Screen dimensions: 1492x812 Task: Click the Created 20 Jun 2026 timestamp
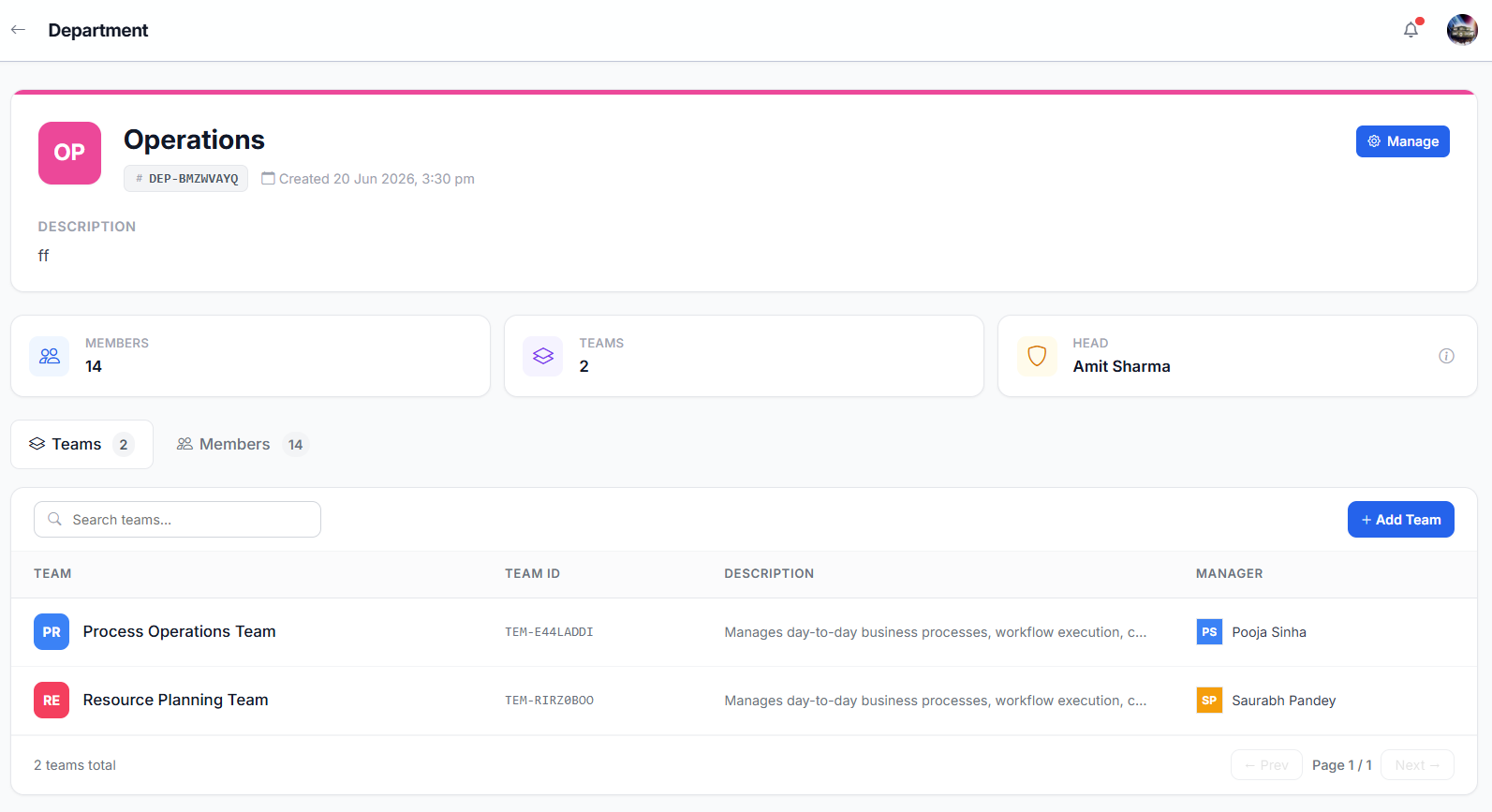[x=377, y=179]
